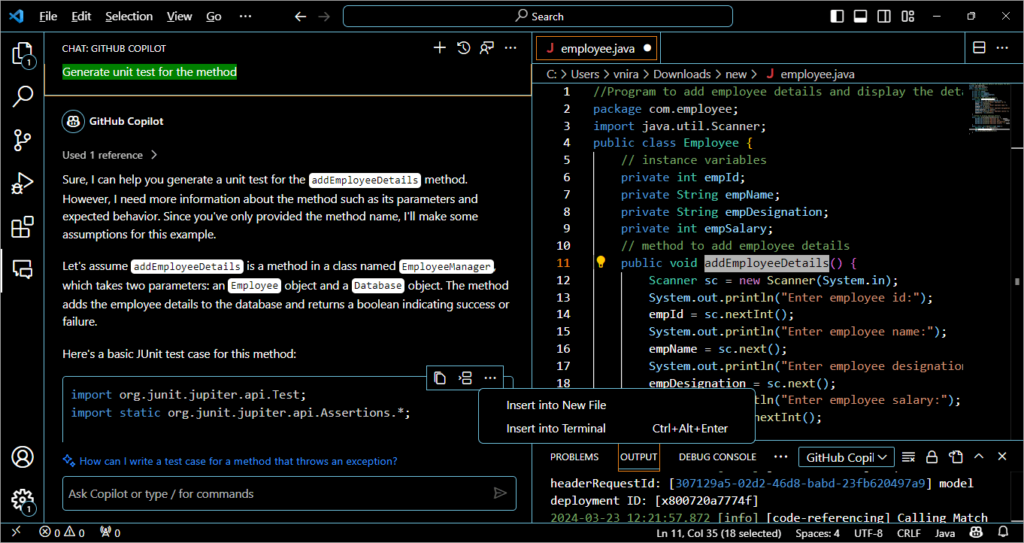Go back with navigation arrow
1024x543 pixels.
click(300, 16)
